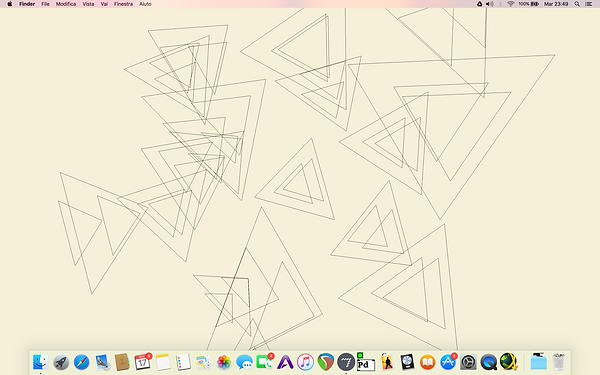The image size is (600, 375).
Task: Open GarageBand guitarist icon
Action: (x=387, y=362)
